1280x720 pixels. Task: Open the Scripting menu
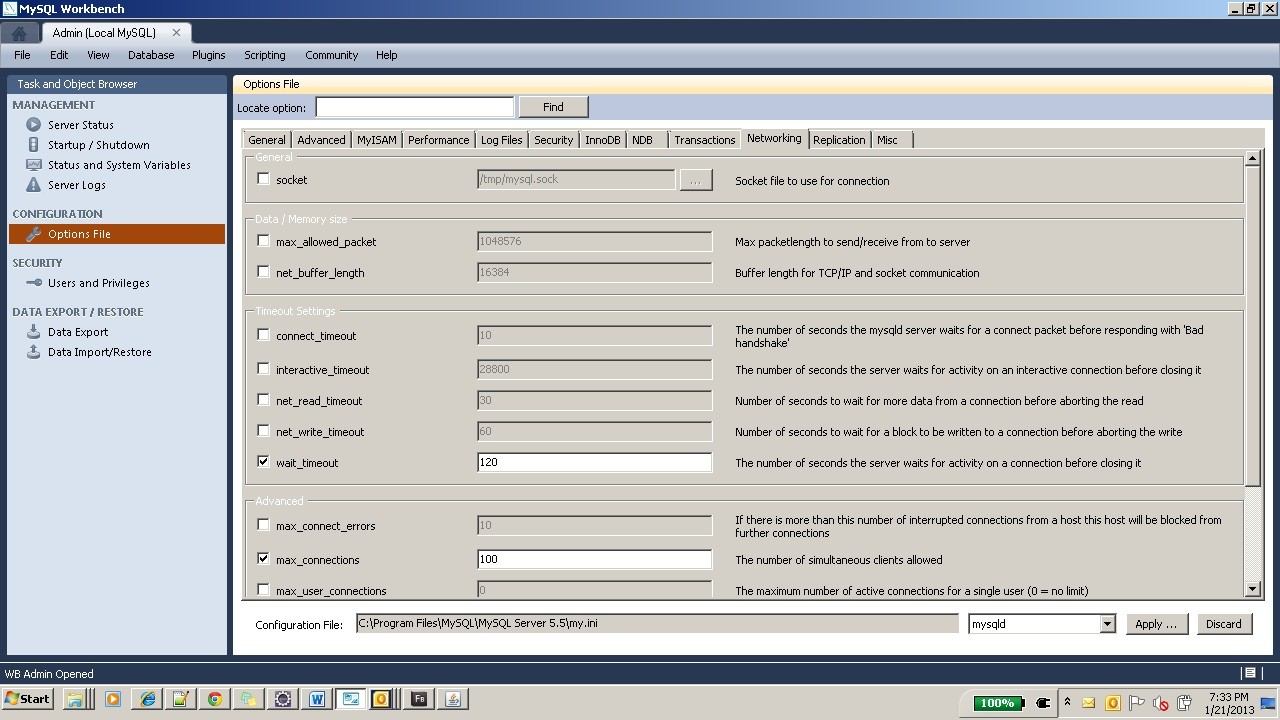(x=265, y=55)
